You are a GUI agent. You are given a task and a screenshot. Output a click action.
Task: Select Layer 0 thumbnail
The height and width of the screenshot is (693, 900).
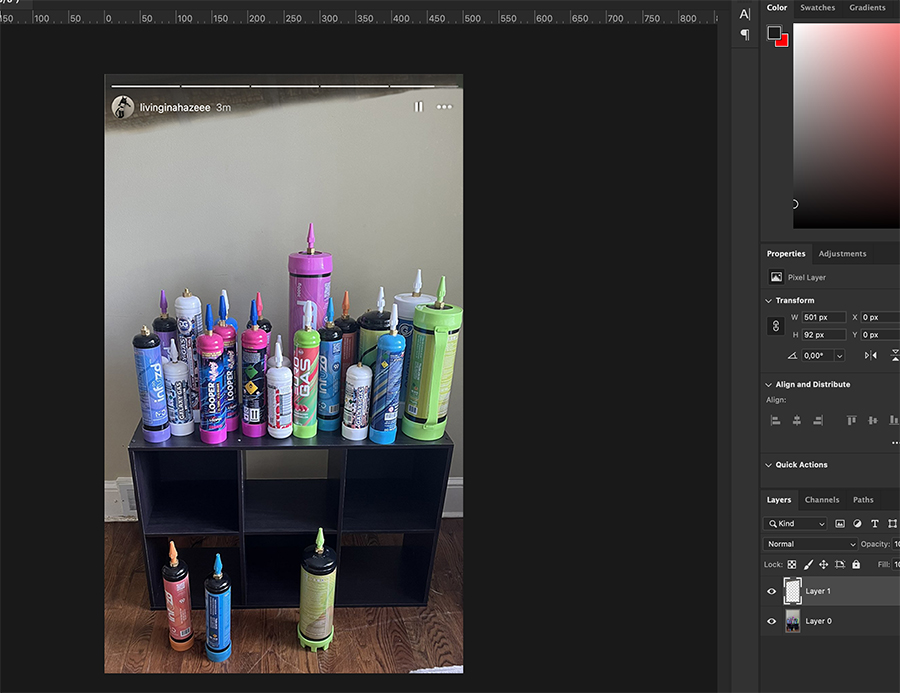coord(793,621)
